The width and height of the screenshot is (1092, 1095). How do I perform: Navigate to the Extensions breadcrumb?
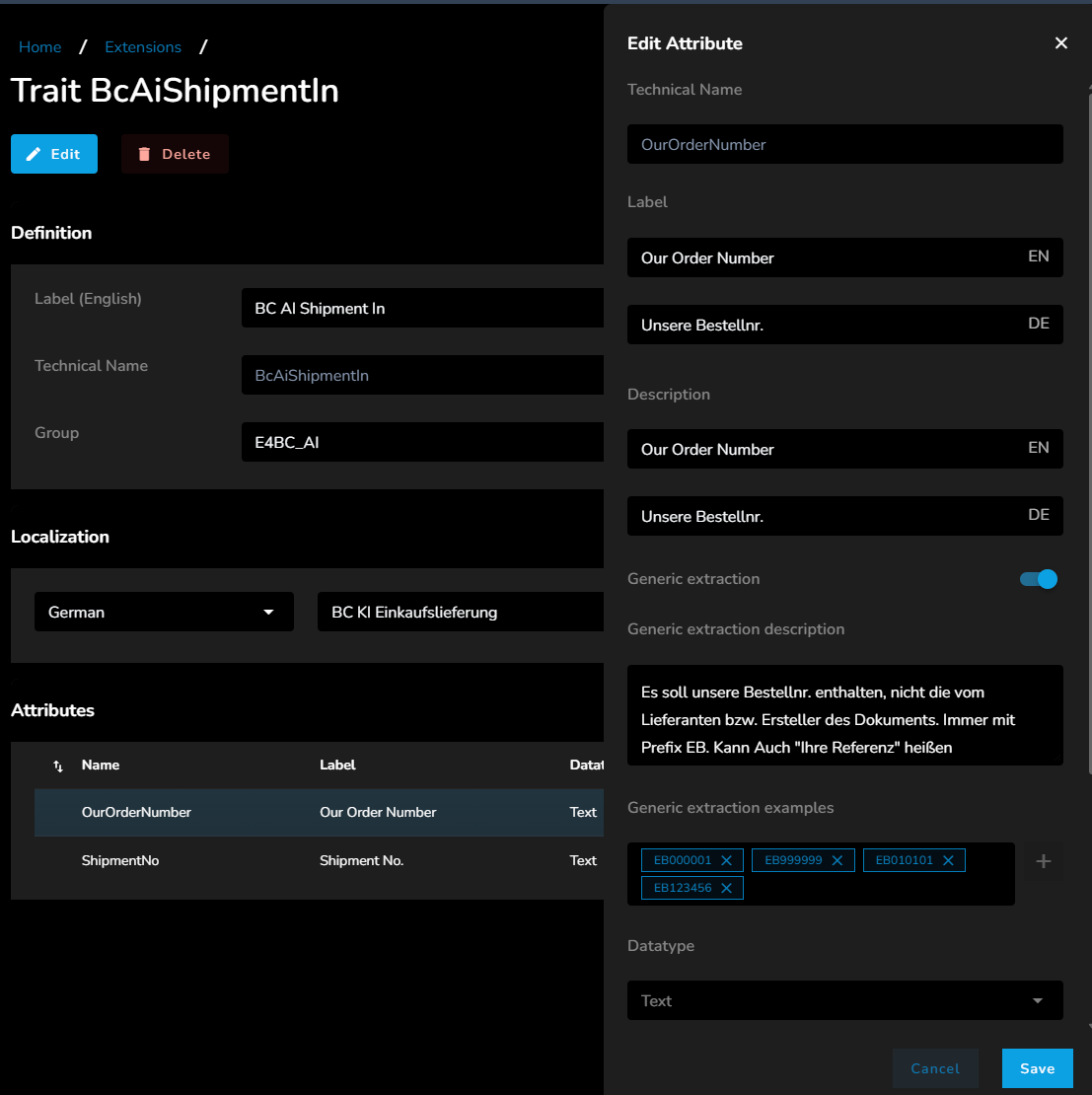point(143,47)
